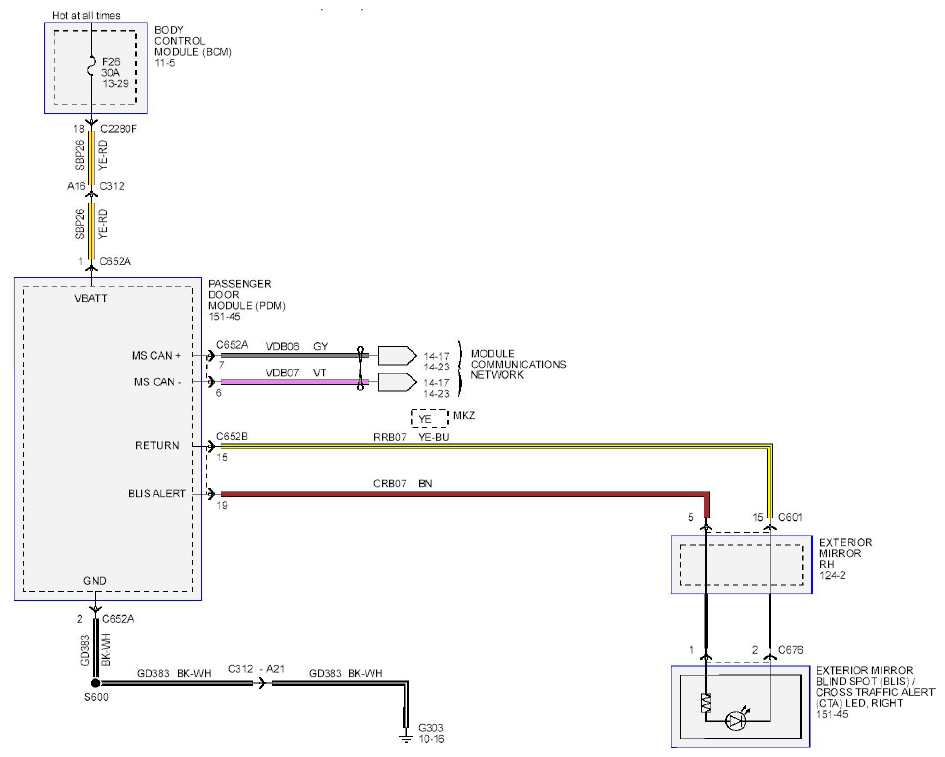Click the 'C2280F' connector label

118,129
